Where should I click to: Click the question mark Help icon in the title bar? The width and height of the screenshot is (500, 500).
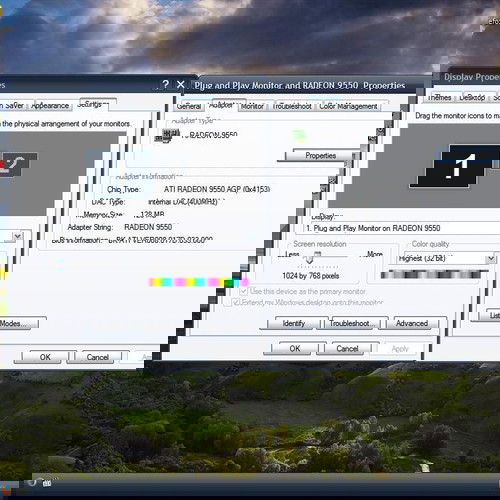click(166, 85)
